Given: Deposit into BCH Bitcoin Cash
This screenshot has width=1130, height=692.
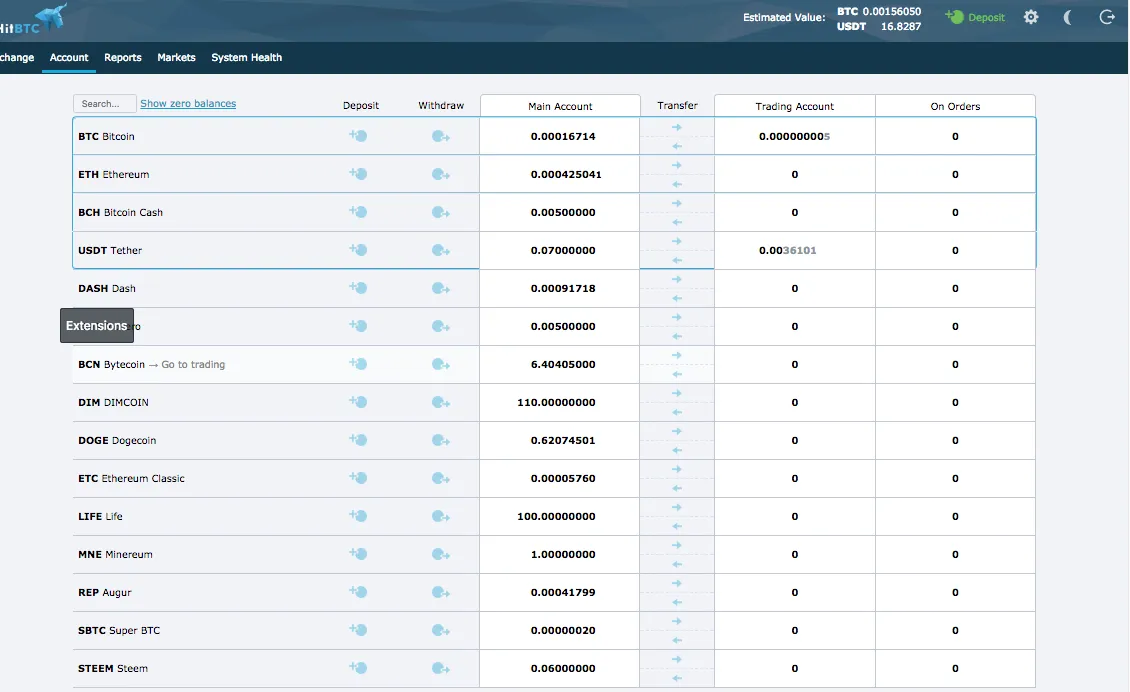Looking at the screenshot, I should tap(358, 212).
